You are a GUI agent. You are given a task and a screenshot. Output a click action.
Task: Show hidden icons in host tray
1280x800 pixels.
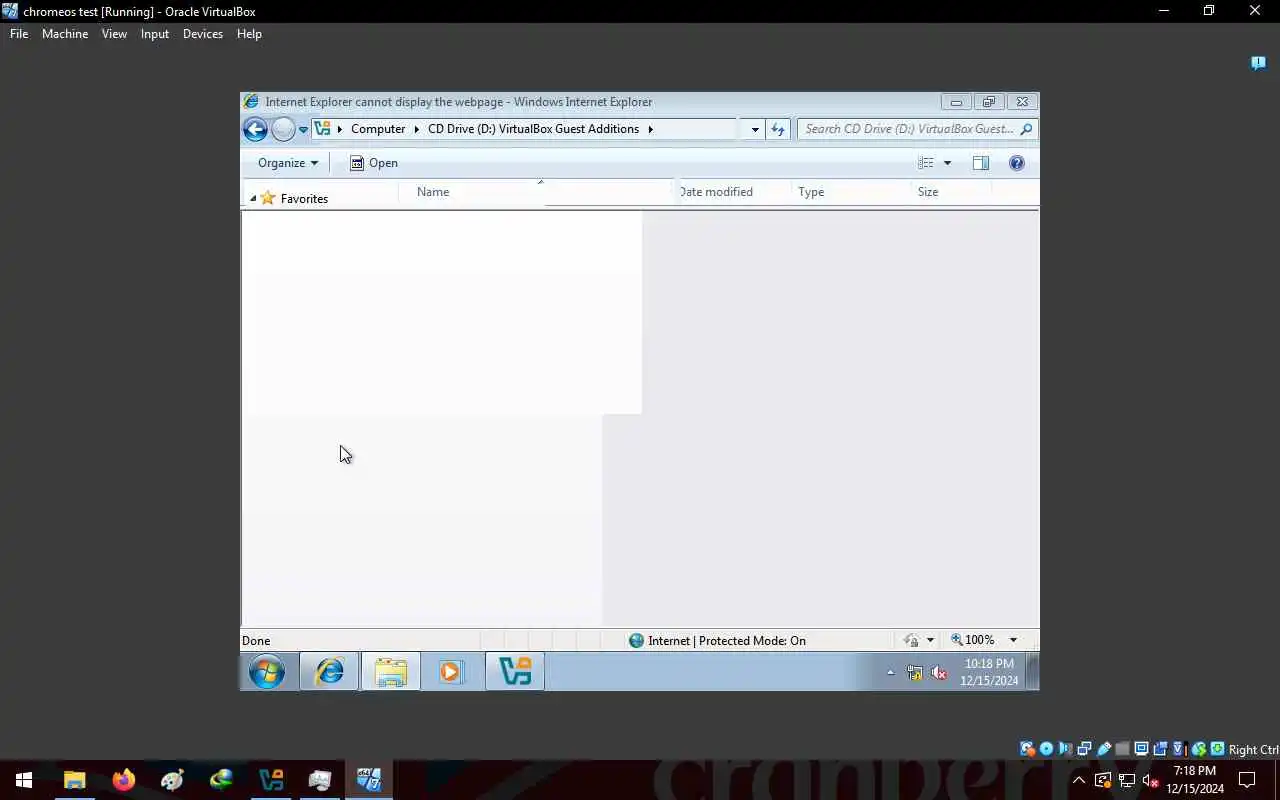(x=1079, y=780)
